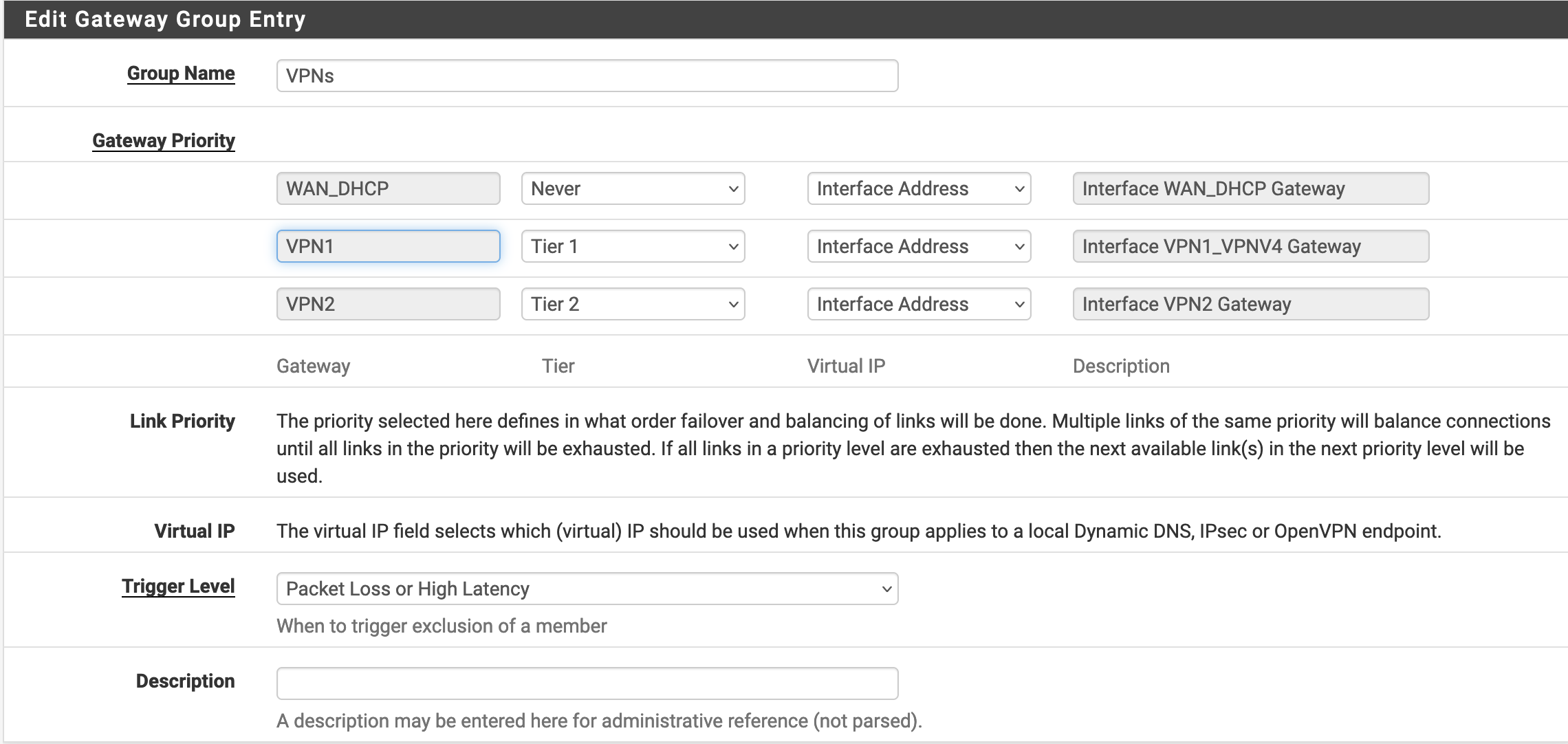Click the Group Name input field
This screenshot has width=1568, height=744.
click(587, 76)
